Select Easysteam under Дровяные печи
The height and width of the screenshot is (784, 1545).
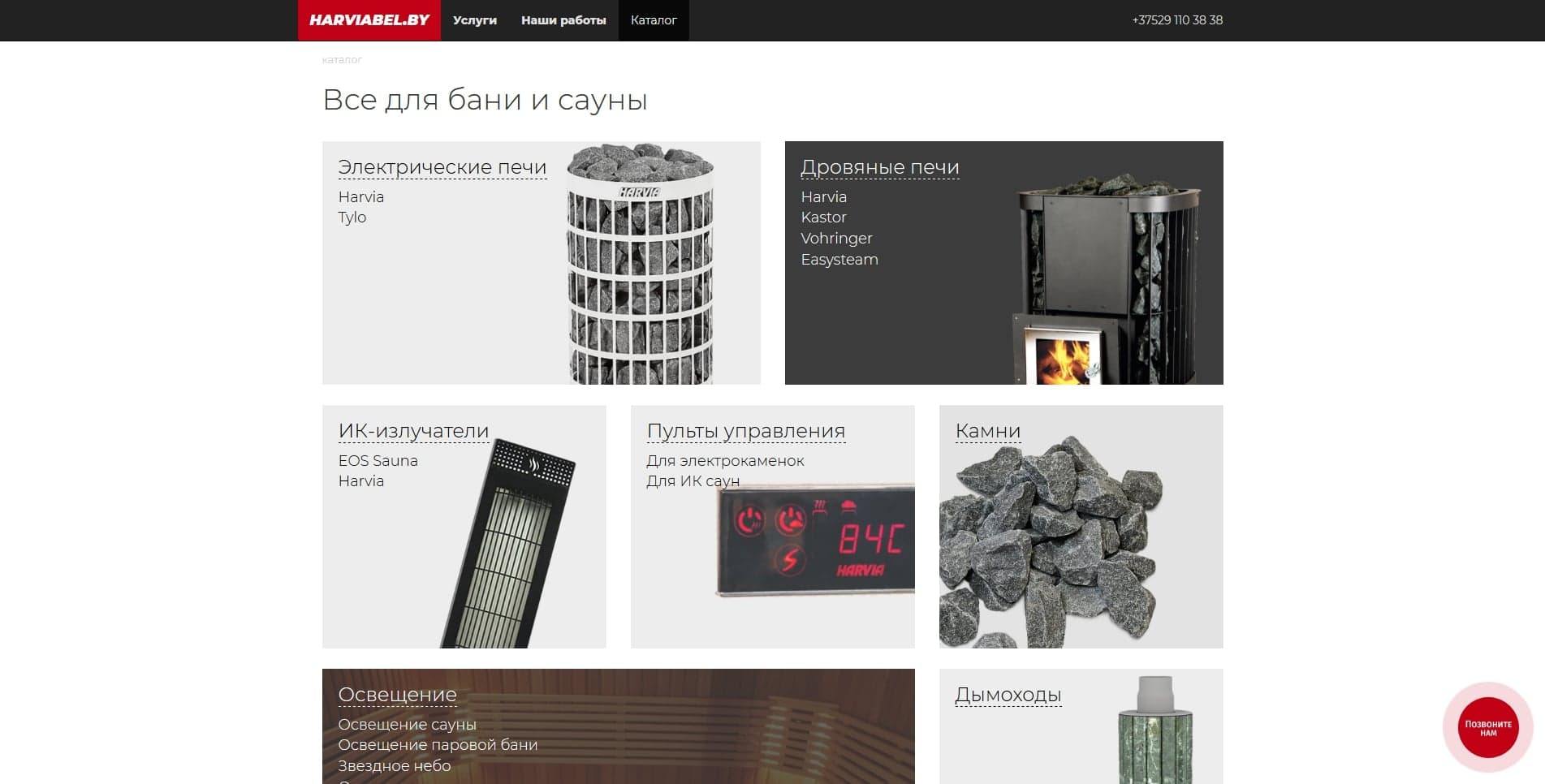(x=839, y=260)
